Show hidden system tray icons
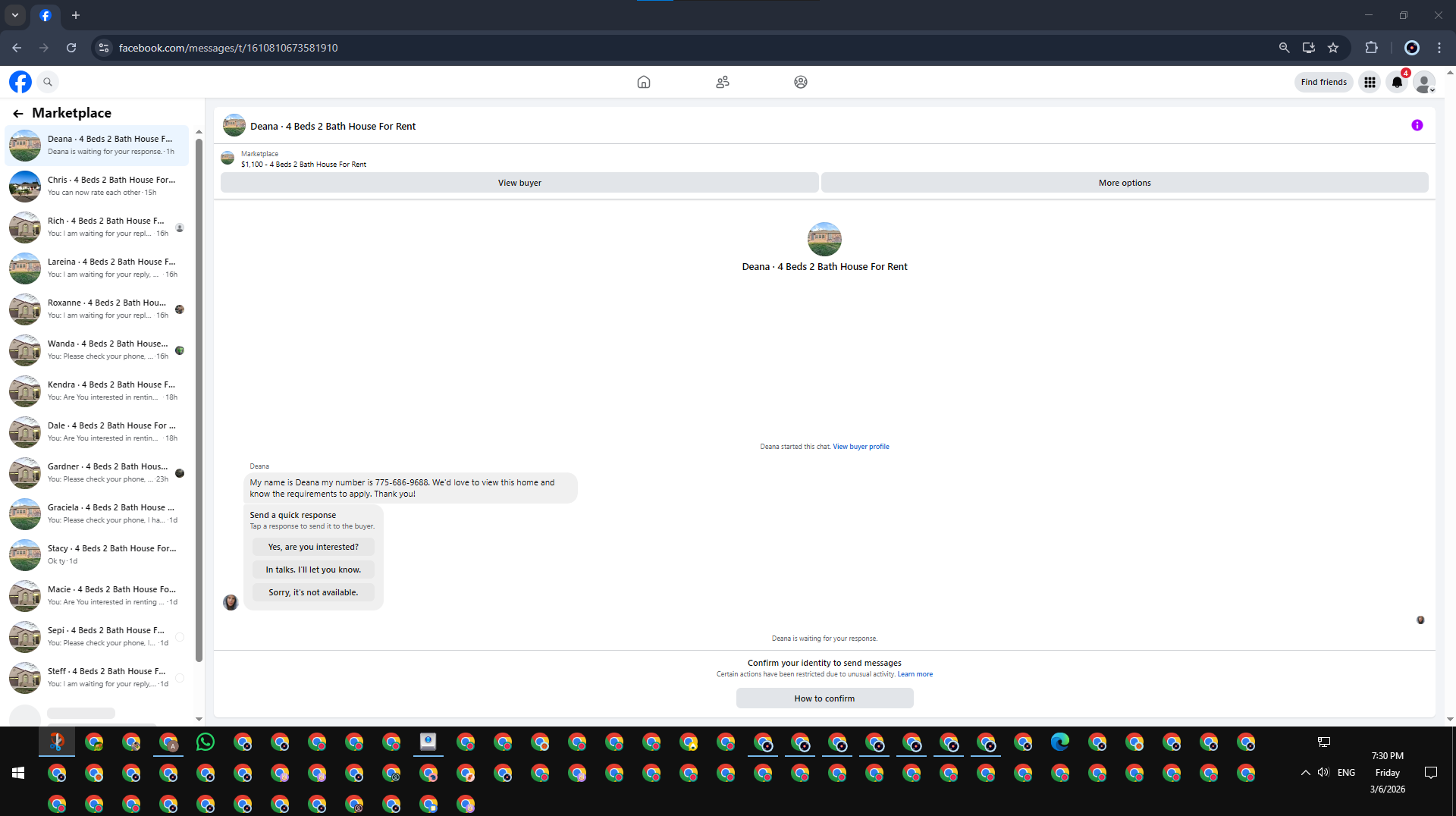1456x816 pixels. pyautogui.click(x=1305, y=773)
